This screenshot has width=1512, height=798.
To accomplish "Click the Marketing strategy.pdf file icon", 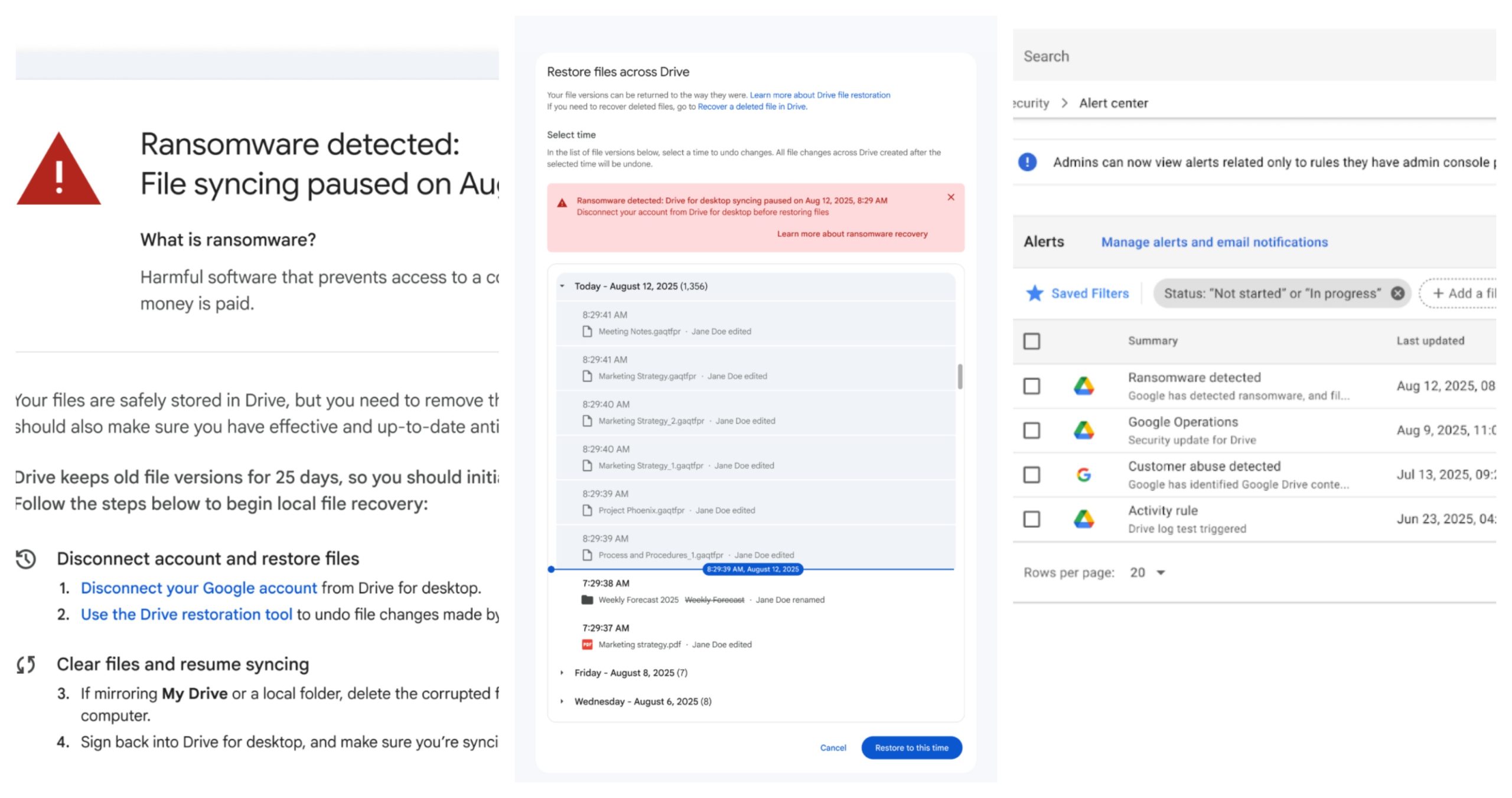I will point(586,644).
